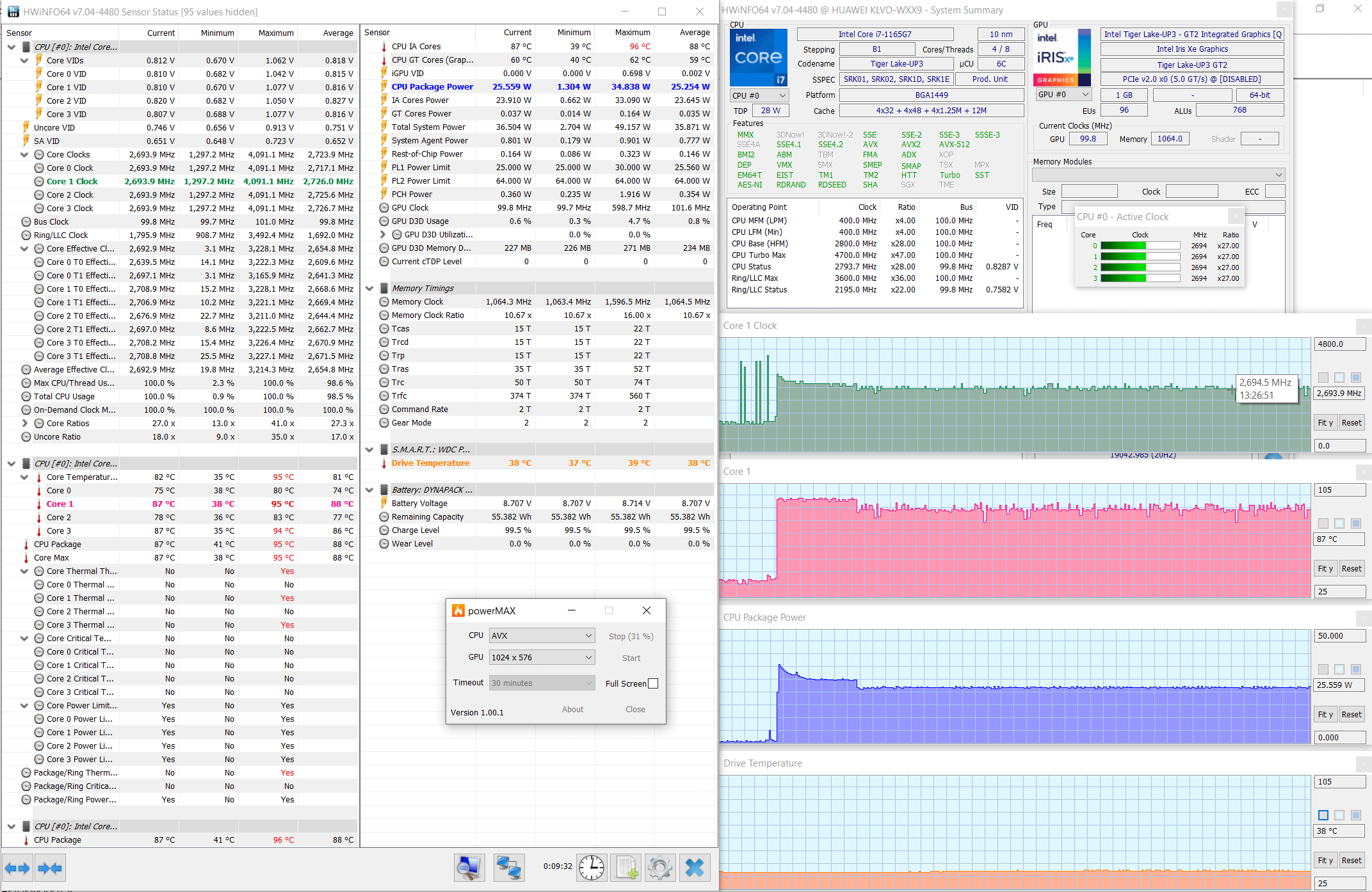
Task: Close sensor window with blue X icon
Action: pos(695,868)
